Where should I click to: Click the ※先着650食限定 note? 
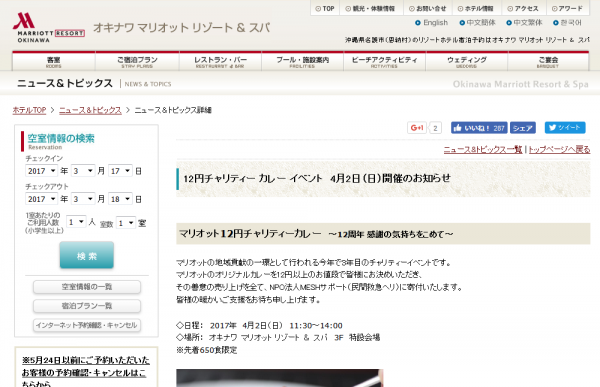[207, 350]
